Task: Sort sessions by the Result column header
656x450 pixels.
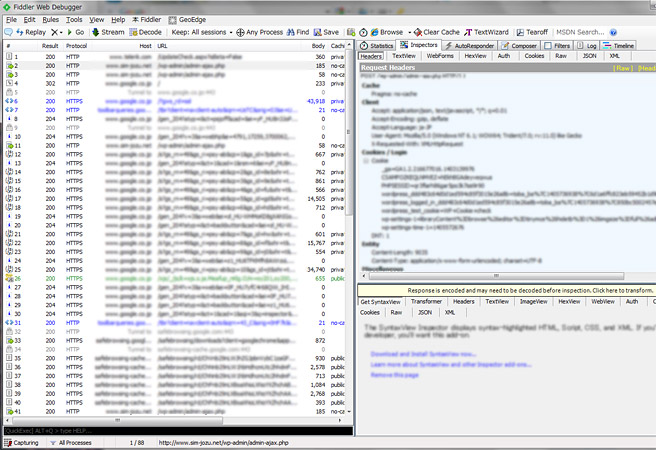Action: (x=50, y=46)
